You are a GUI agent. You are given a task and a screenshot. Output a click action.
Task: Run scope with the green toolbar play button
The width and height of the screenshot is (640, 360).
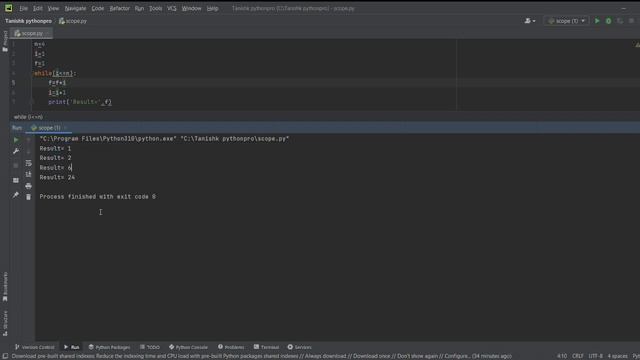pyautogui.click(x=597, y=21)
